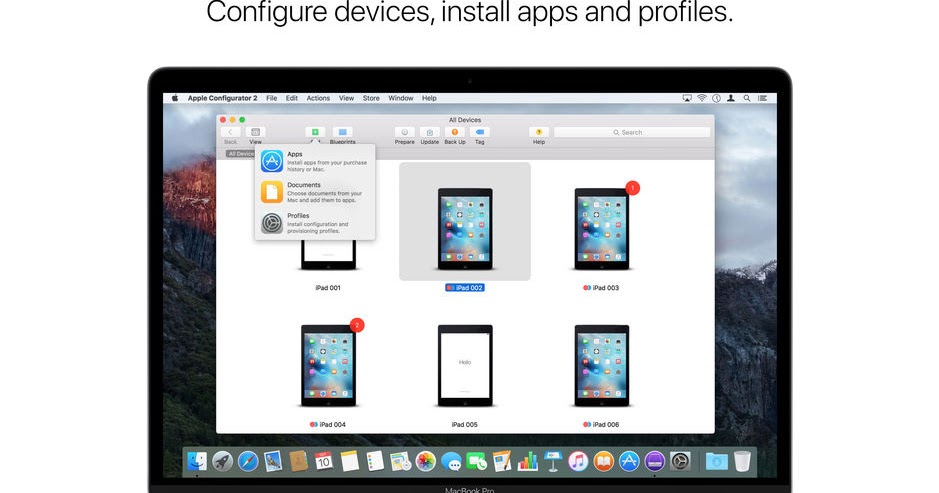Open the View toolbar button
939x493 pixels.
tap(255, 132)
